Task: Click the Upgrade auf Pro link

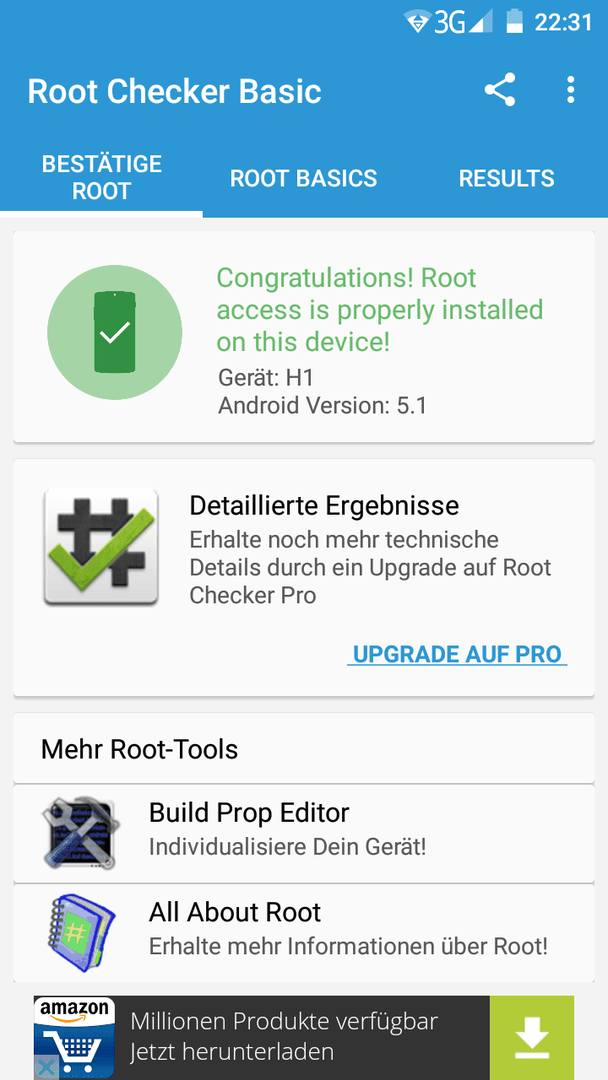Action: tap(457, 655)
